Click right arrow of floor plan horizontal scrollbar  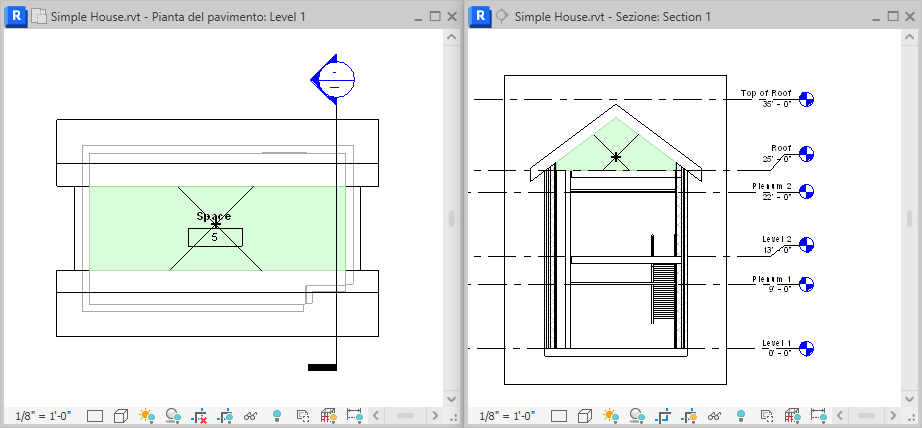coord(435,416)
